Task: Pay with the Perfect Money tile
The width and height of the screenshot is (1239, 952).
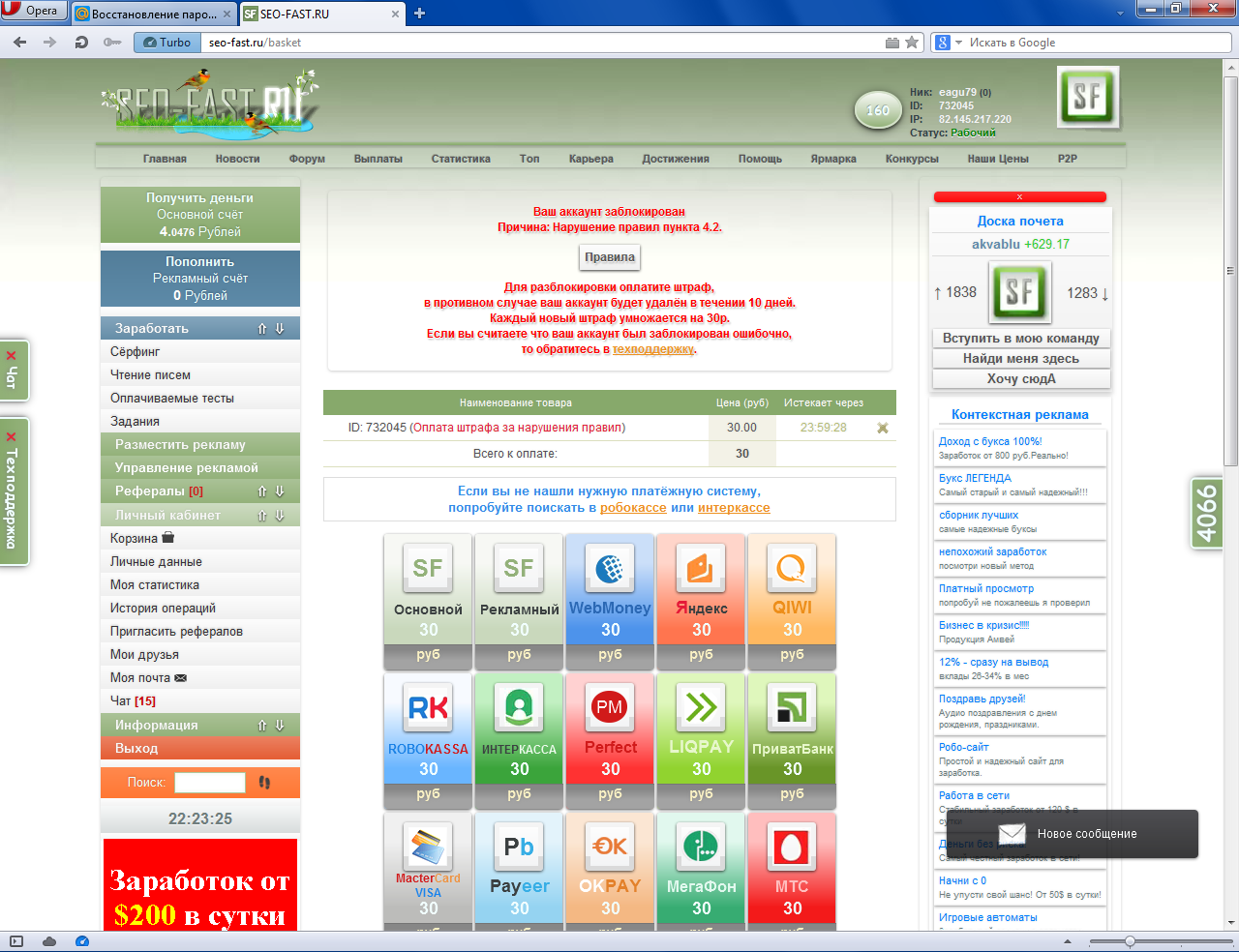Action: coord(610,741)
